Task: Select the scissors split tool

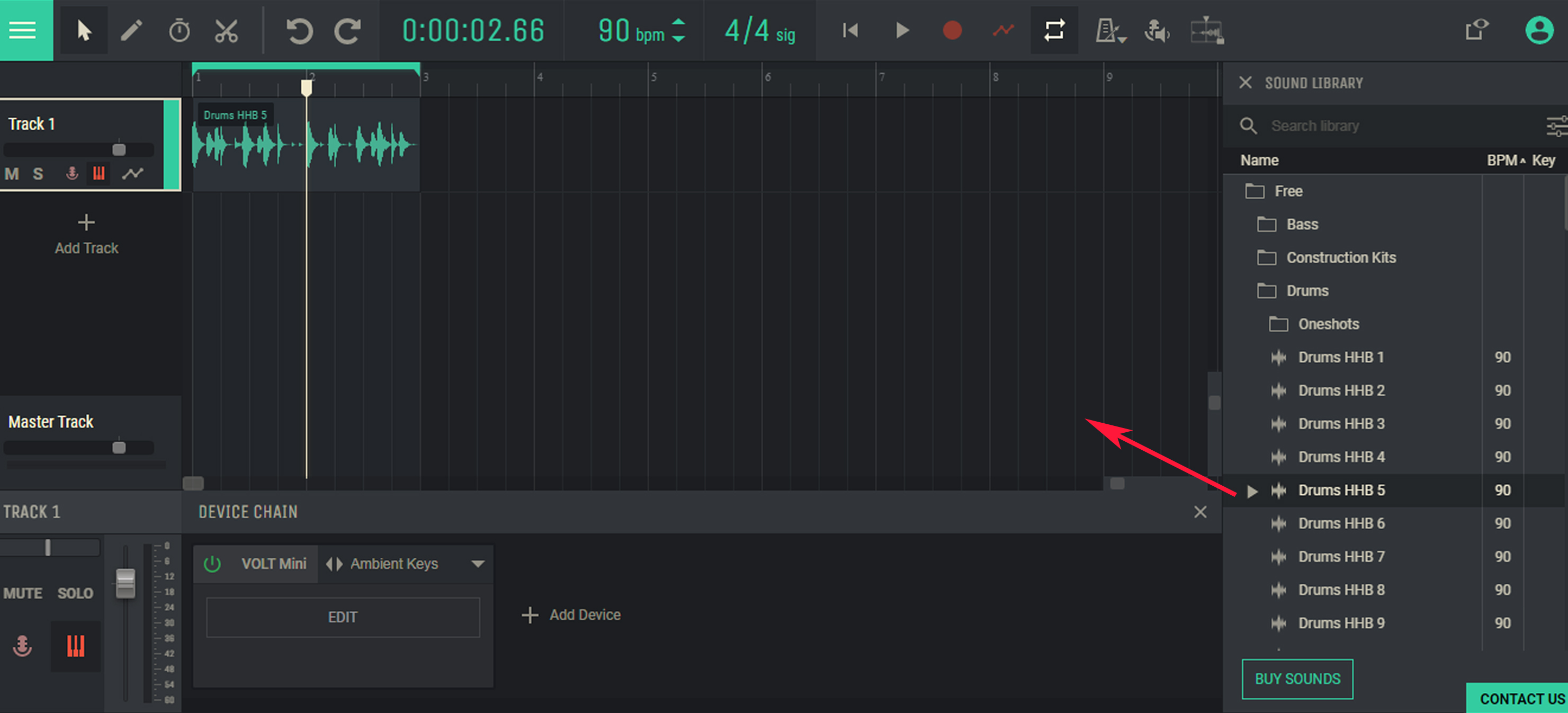Action: click(227, 30)
